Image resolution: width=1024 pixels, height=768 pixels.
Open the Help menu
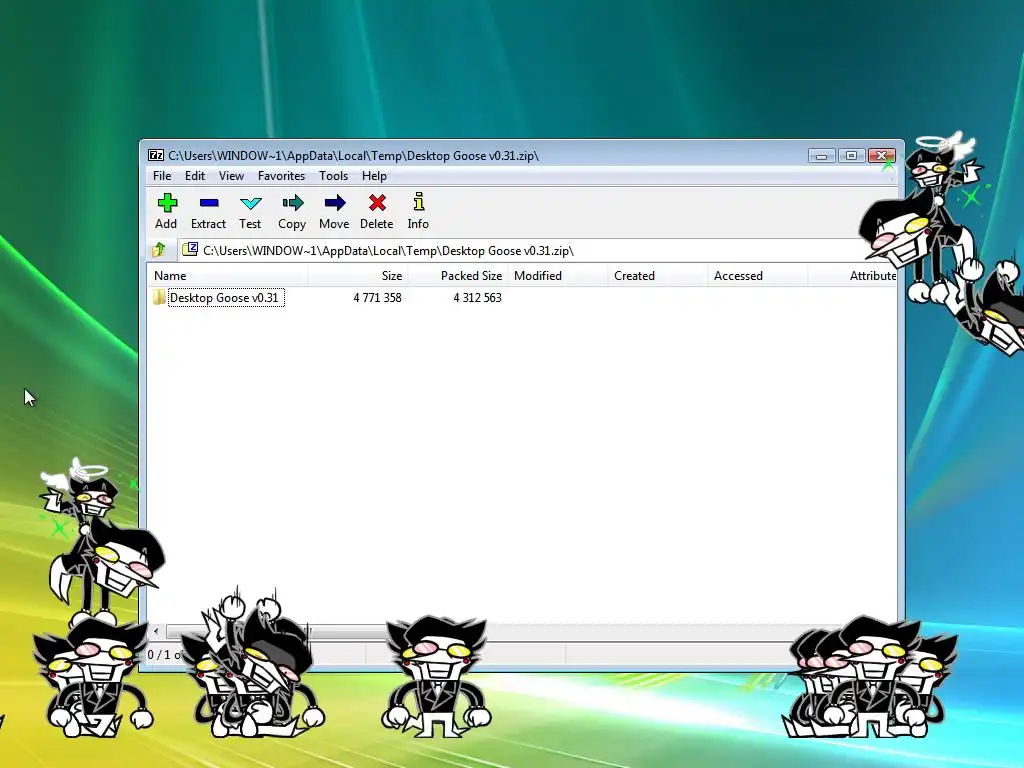pyautogui.click(x=374, y=176)
